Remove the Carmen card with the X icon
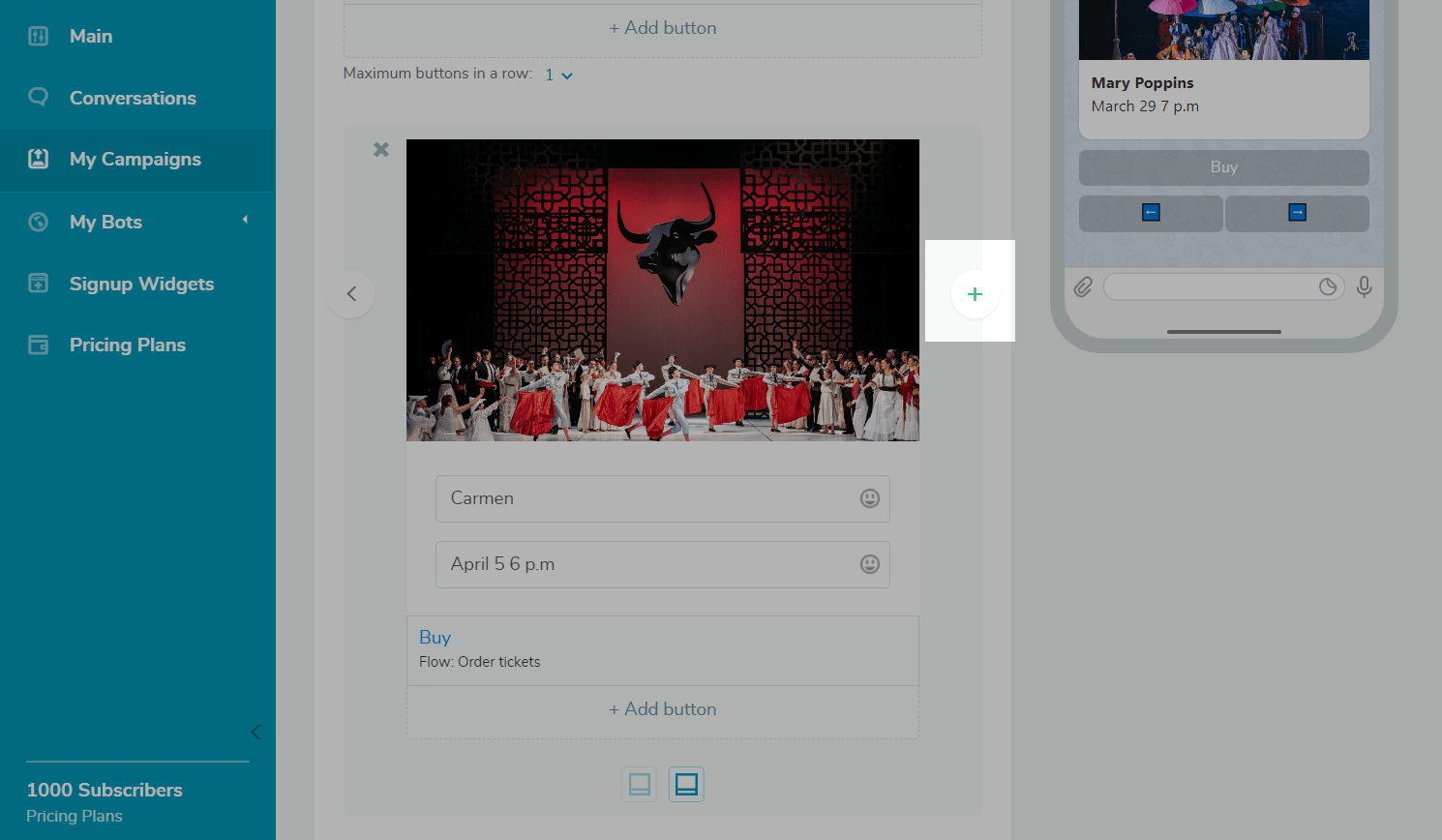 click(x=381, y=149)
